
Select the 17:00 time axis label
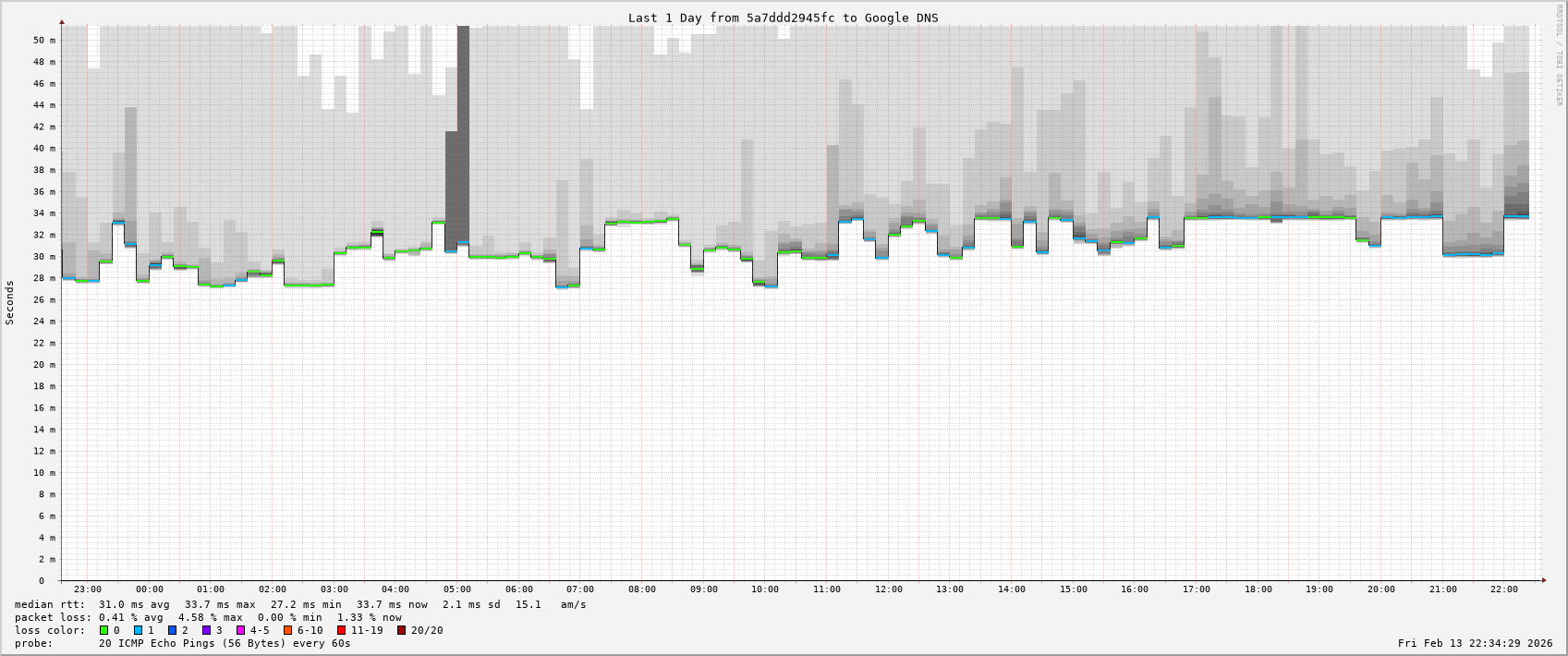pyautogui.click(x=1197, y=589)
